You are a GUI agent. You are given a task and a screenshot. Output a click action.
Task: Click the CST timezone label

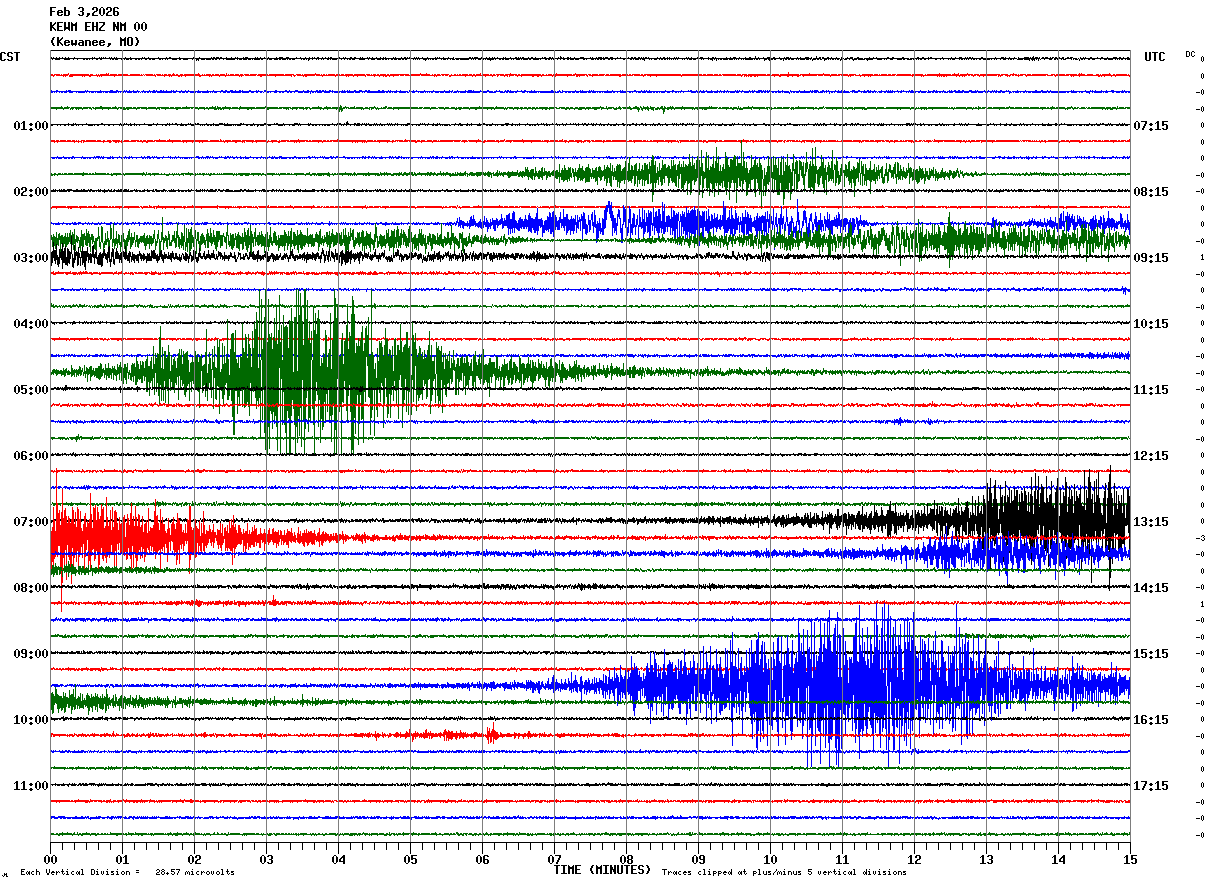(x=10, y=57)
